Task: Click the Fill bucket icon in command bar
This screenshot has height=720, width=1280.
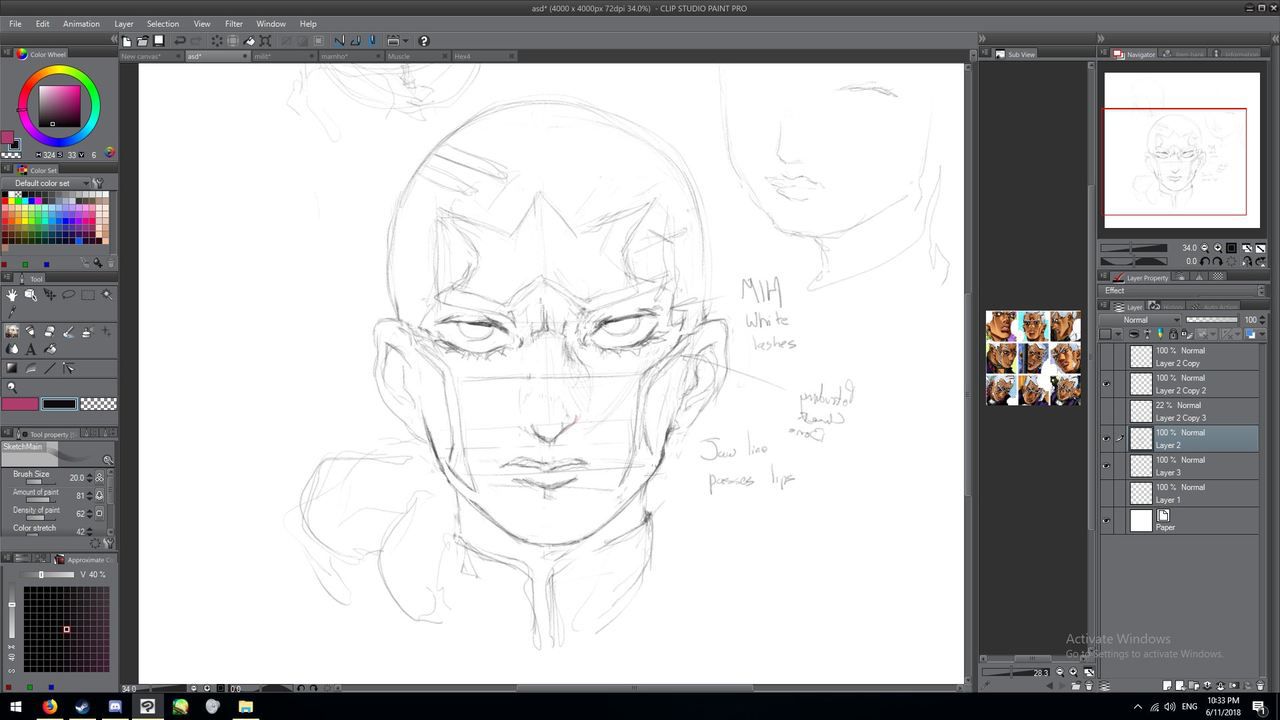Action: pyautogui.click(x=249, y=41)
